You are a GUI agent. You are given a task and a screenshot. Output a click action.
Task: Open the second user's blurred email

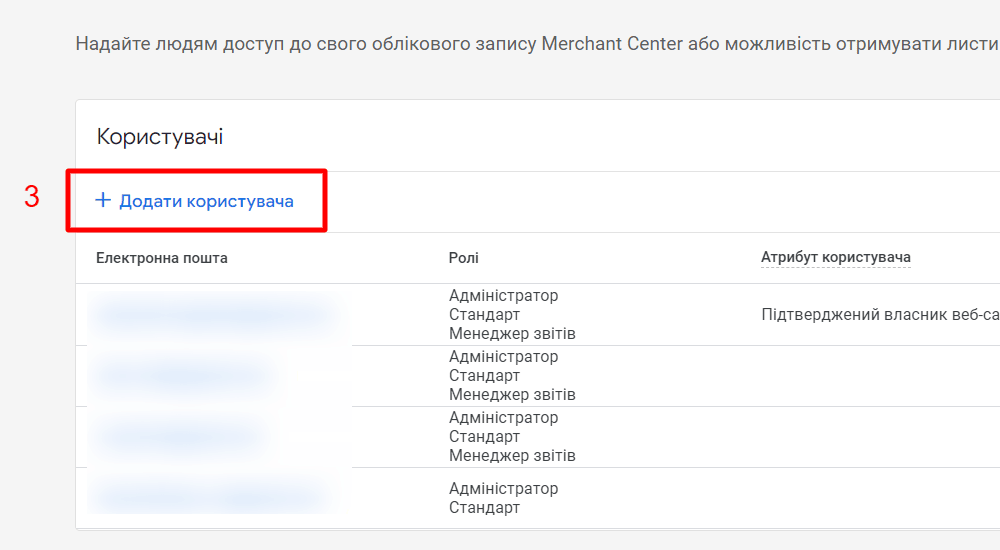pos(180,376)
